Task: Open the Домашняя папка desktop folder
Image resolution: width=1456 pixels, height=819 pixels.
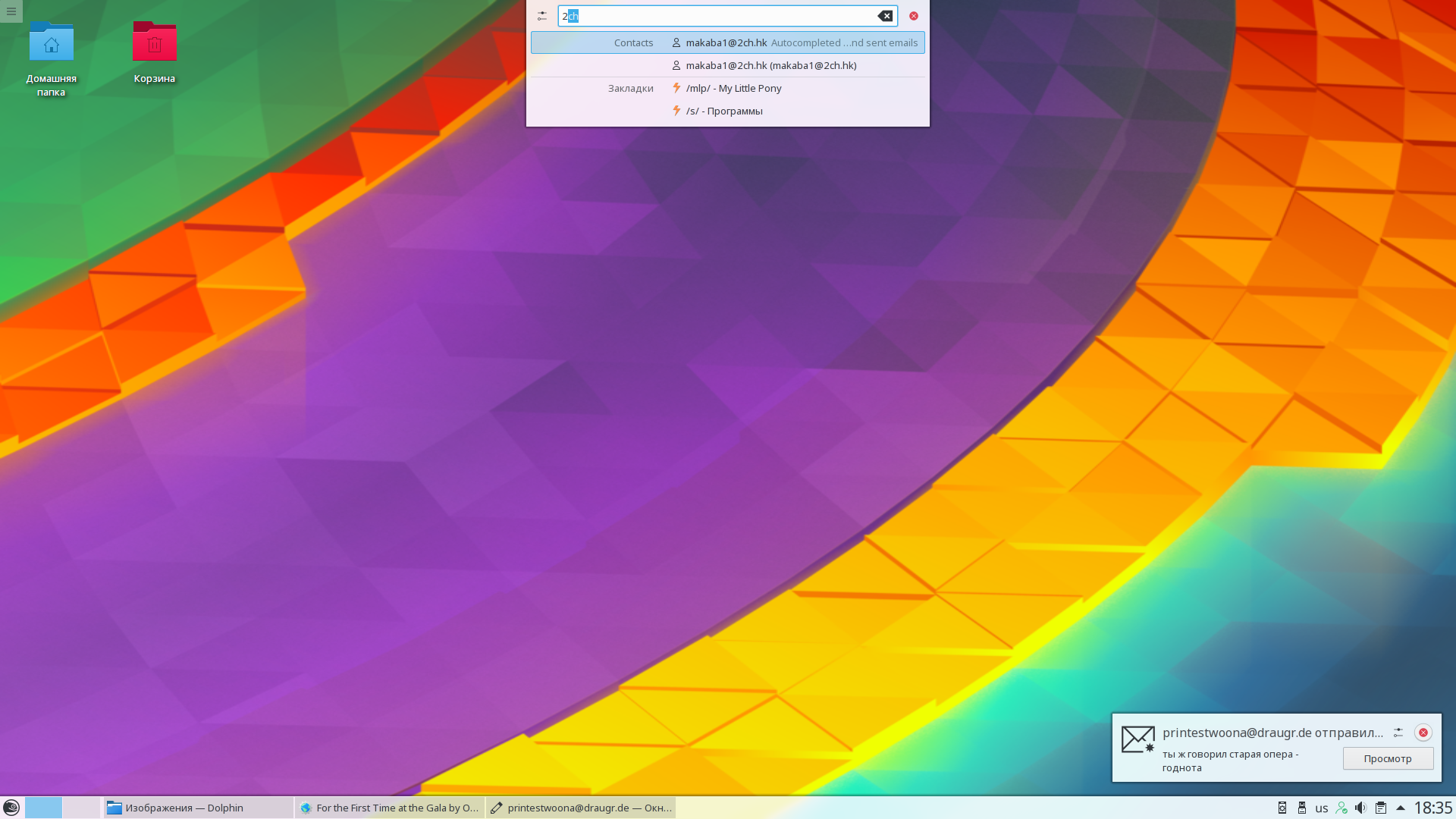Action: pyautogui.click(x=52, y=58)
